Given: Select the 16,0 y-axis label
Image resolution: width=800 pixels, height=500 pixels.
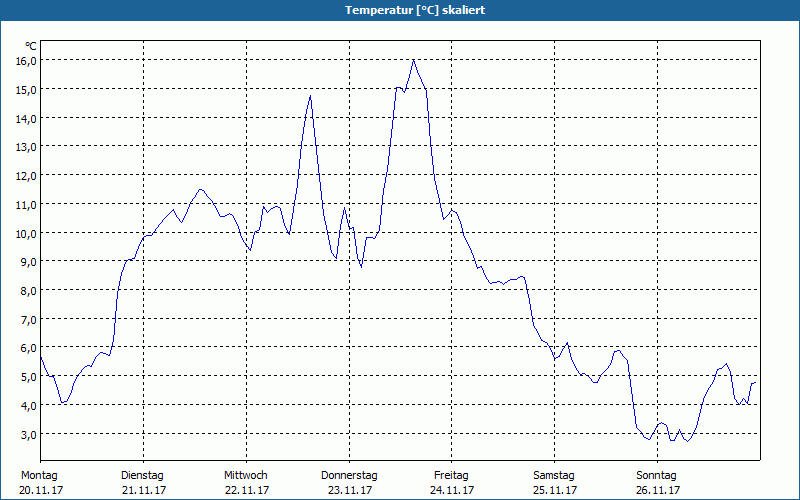Looking at the screenshot, I should coord(26,60).
